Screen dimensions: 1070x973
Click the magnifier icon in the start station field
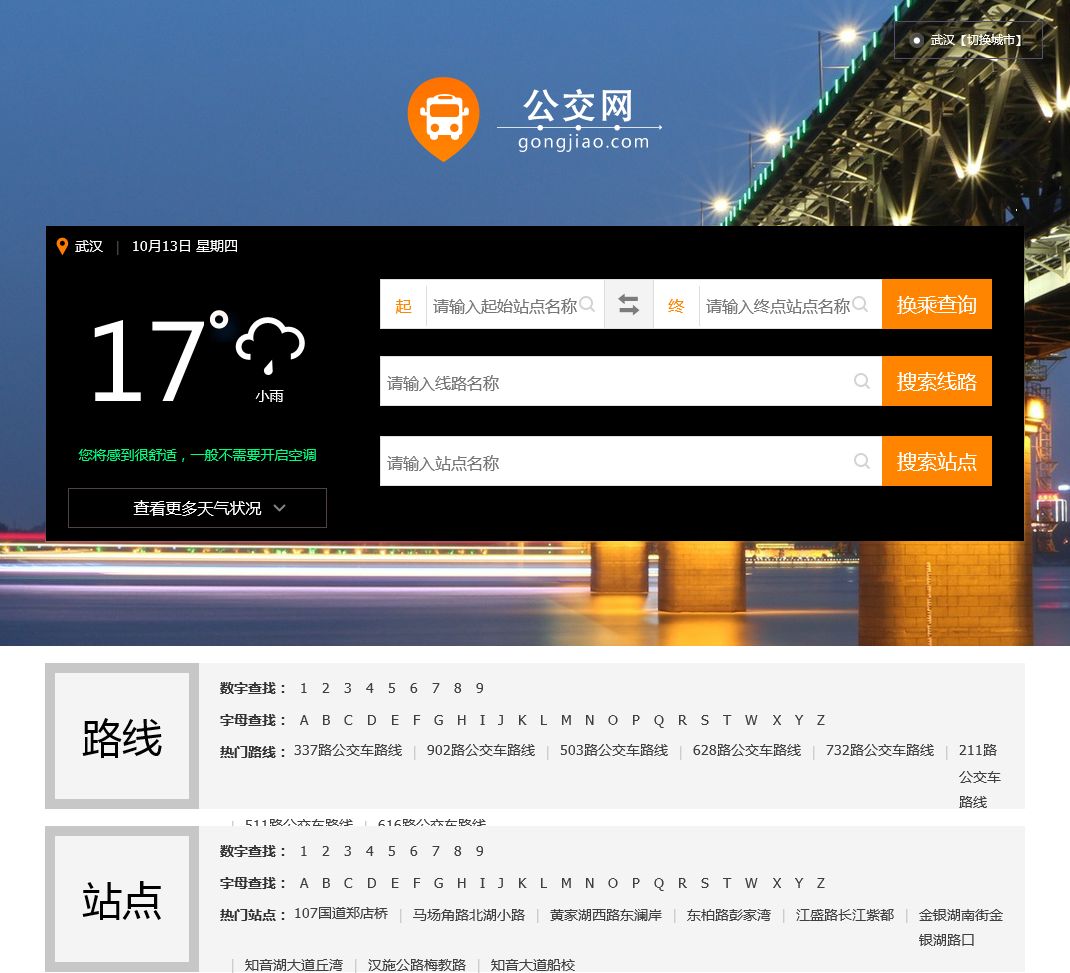pyautogui.click(x=587, y=304)
